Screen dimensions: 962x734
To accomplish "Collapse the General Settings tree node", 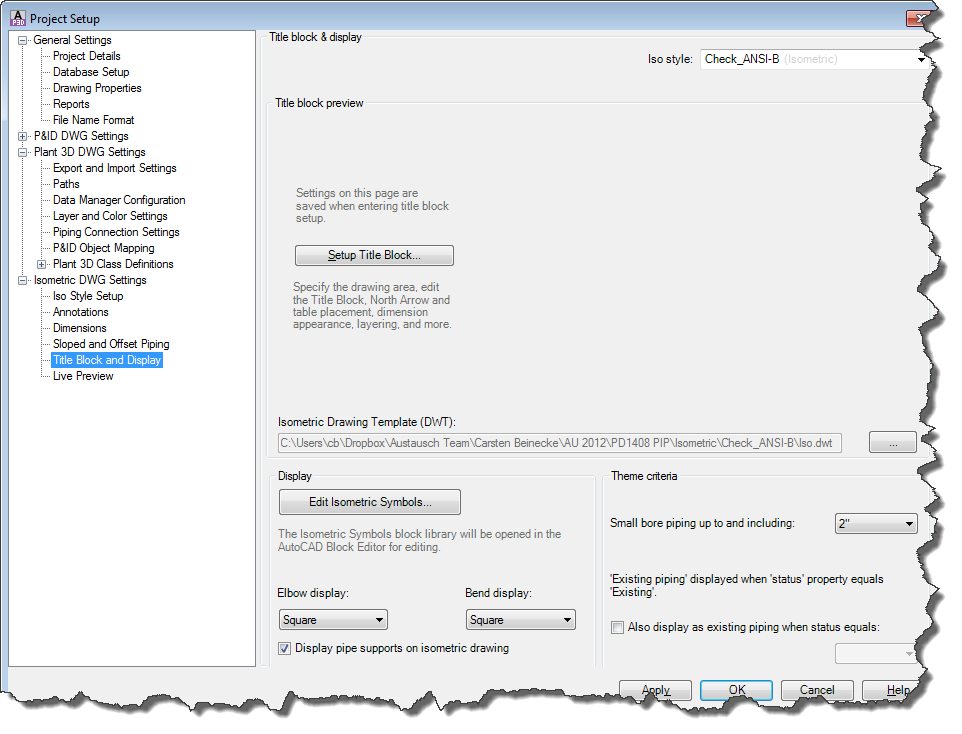I will coord(23,41).
